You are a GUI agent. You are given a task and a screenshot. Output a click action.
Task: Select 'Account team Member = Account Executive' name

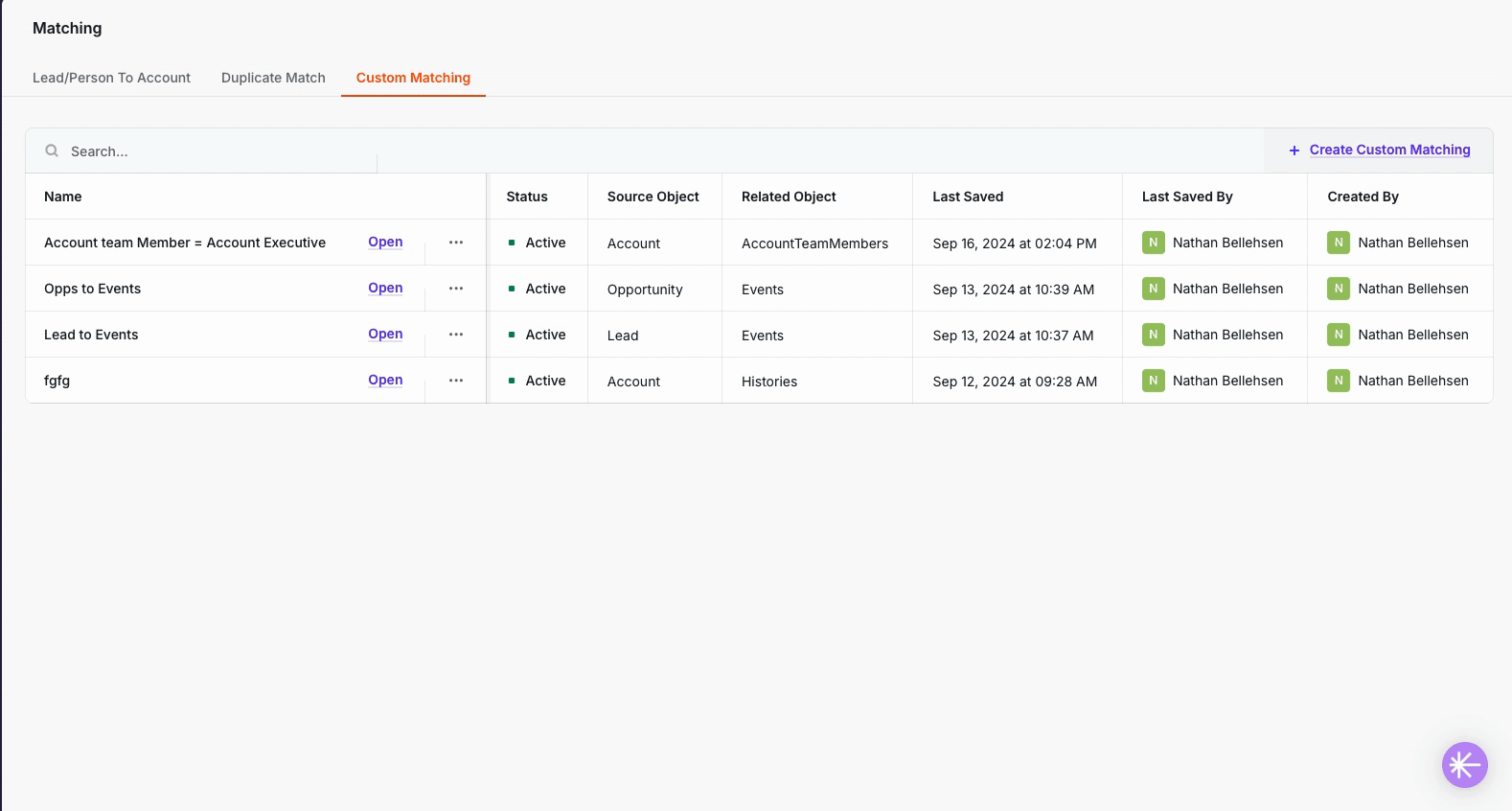point(185,243)
